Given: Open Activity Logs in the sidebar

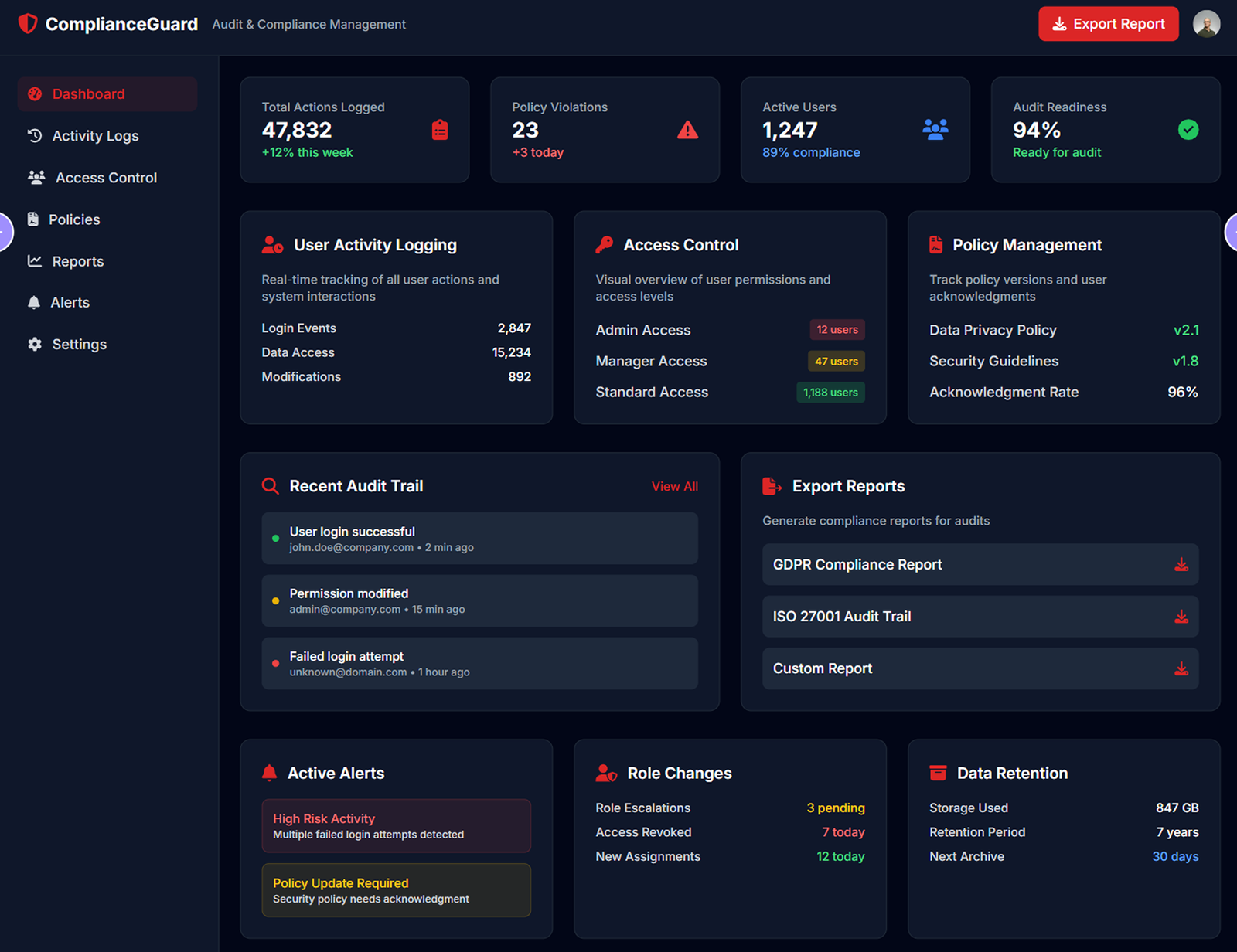Looking at the screenshot, I should pos(95,136).
